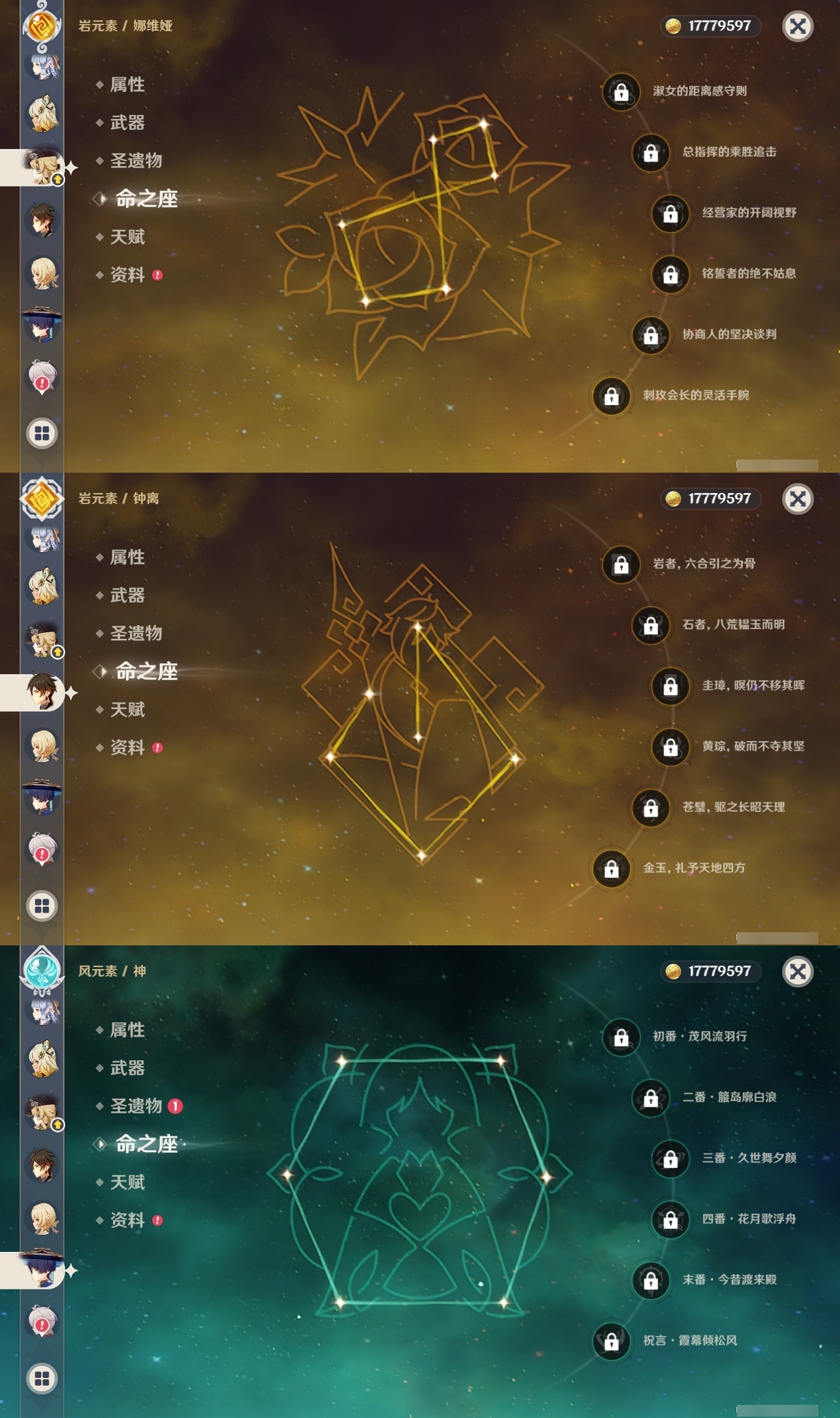Screen dimensions: 840x1418
Task: Select the lock icon for 初番·茂风流羽行
Action: 621,1037
